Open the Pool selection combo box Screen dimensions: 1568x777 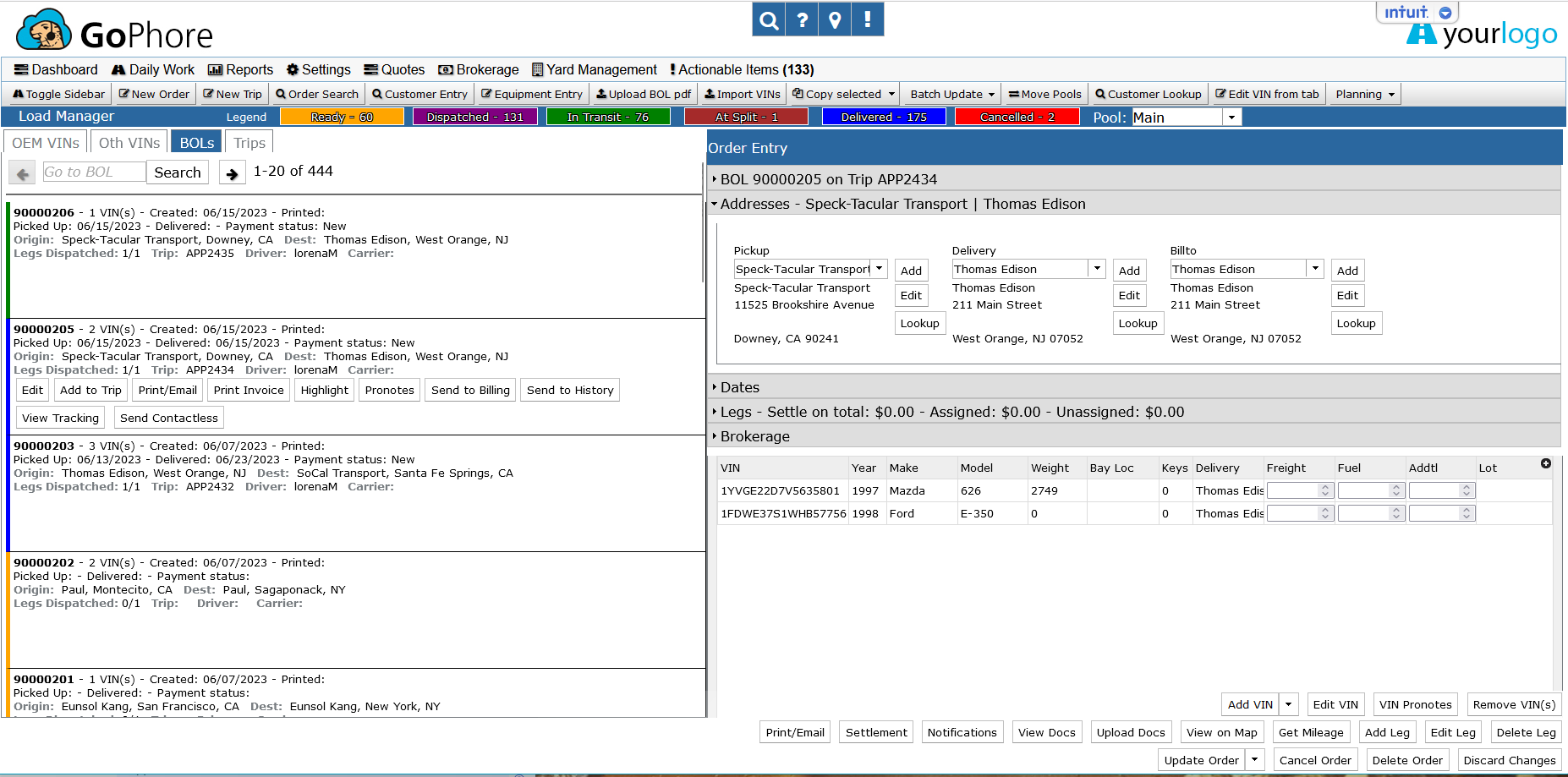coord(1186,118)
